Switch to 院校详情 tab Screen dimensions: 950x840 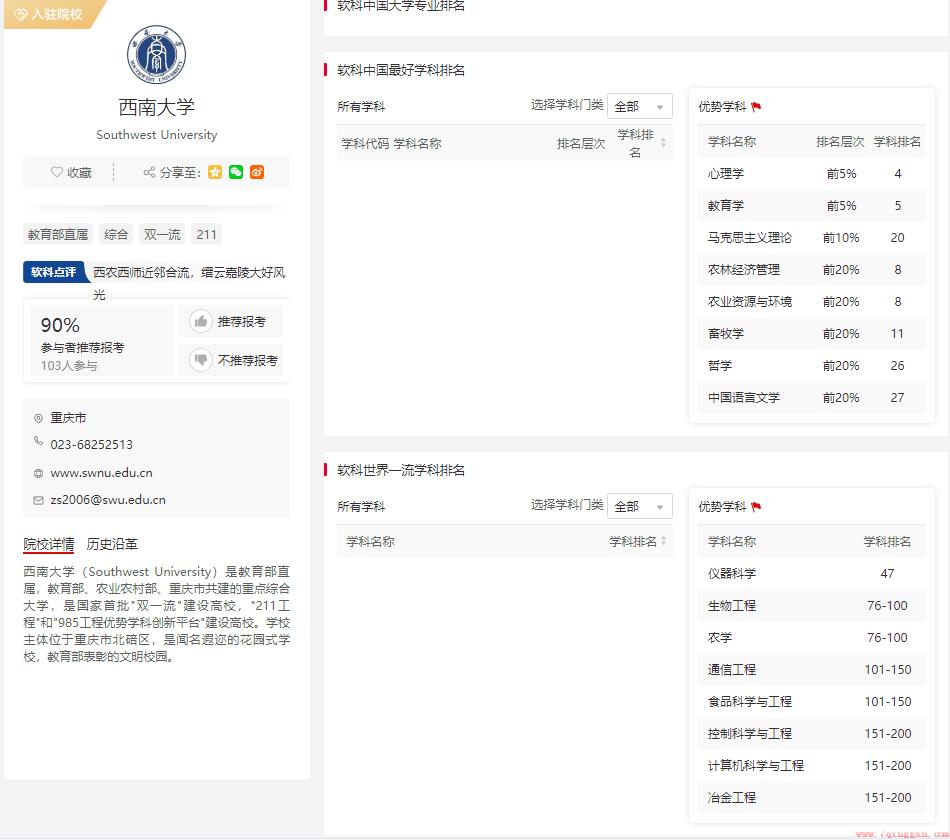pos(48,544)
